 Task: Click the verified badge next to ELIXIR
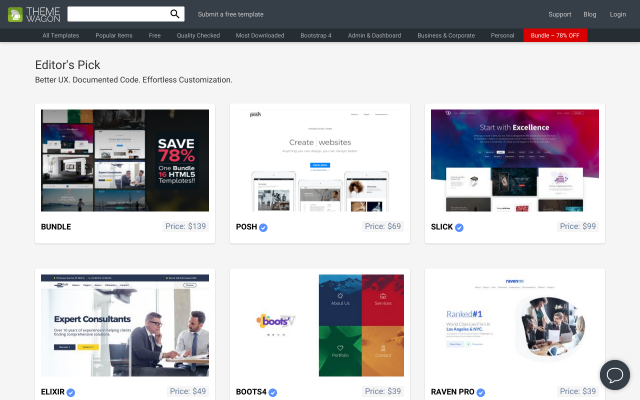click(71, 392)
